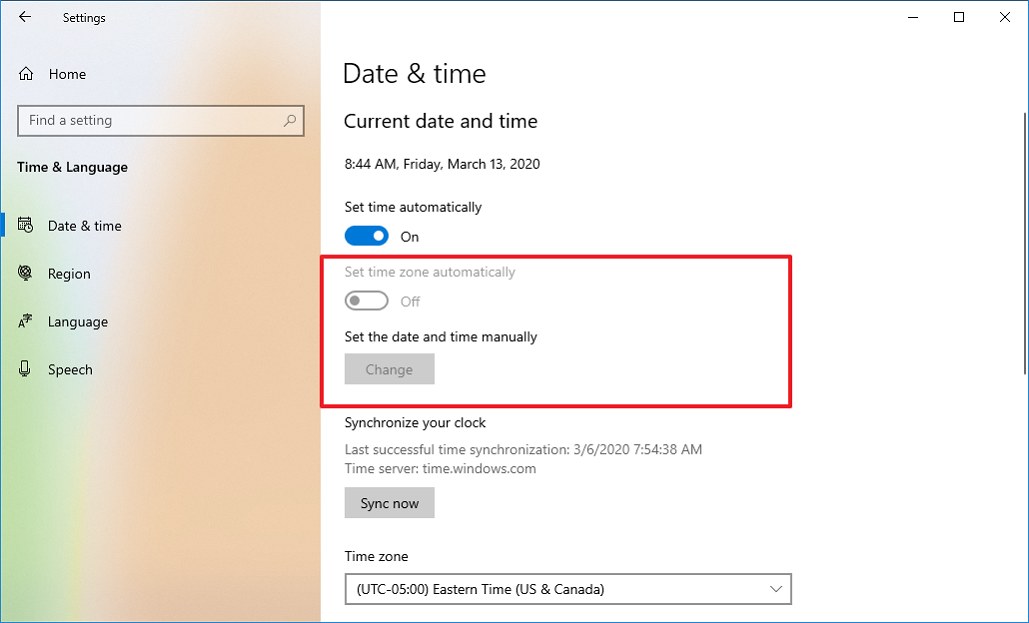Toggle Set time zone automatically switch
Viewport: 1029px width, 623px height.
(x=366, y=301)
